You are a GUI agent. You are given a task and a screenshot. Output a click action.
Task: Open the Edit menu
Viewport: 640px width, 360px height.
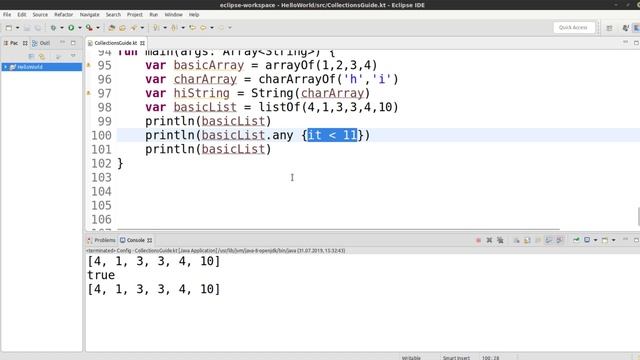22,15
